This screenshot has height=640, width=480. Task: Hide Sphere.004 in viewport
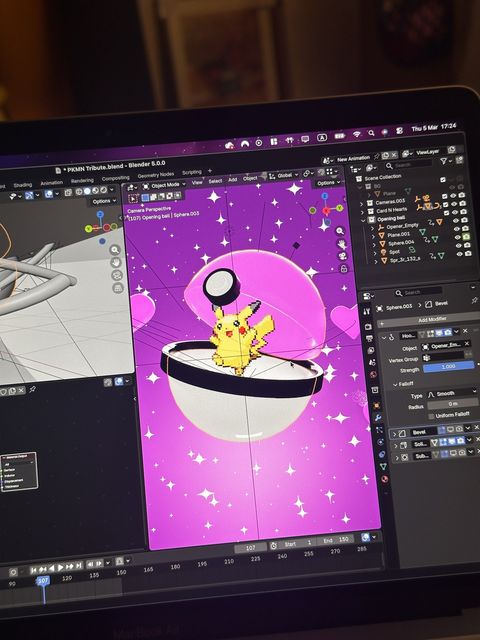pyautogui.click(x=458, y=237)
